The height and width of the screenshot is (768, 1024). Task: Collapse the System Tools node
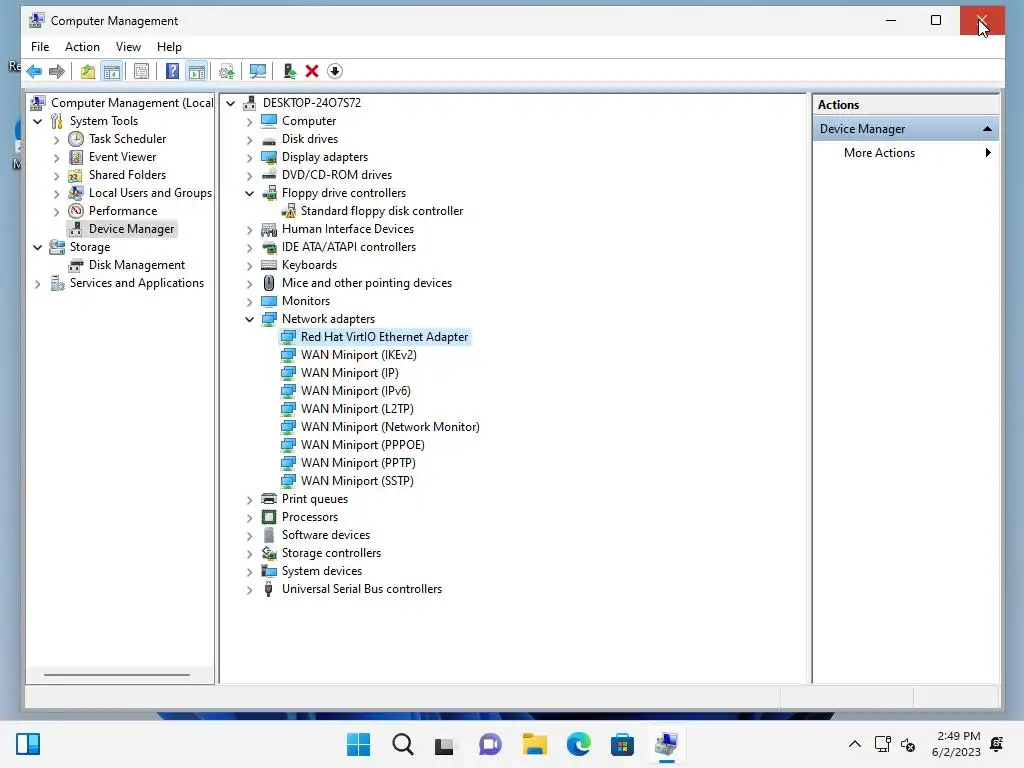tap(38, 121)
